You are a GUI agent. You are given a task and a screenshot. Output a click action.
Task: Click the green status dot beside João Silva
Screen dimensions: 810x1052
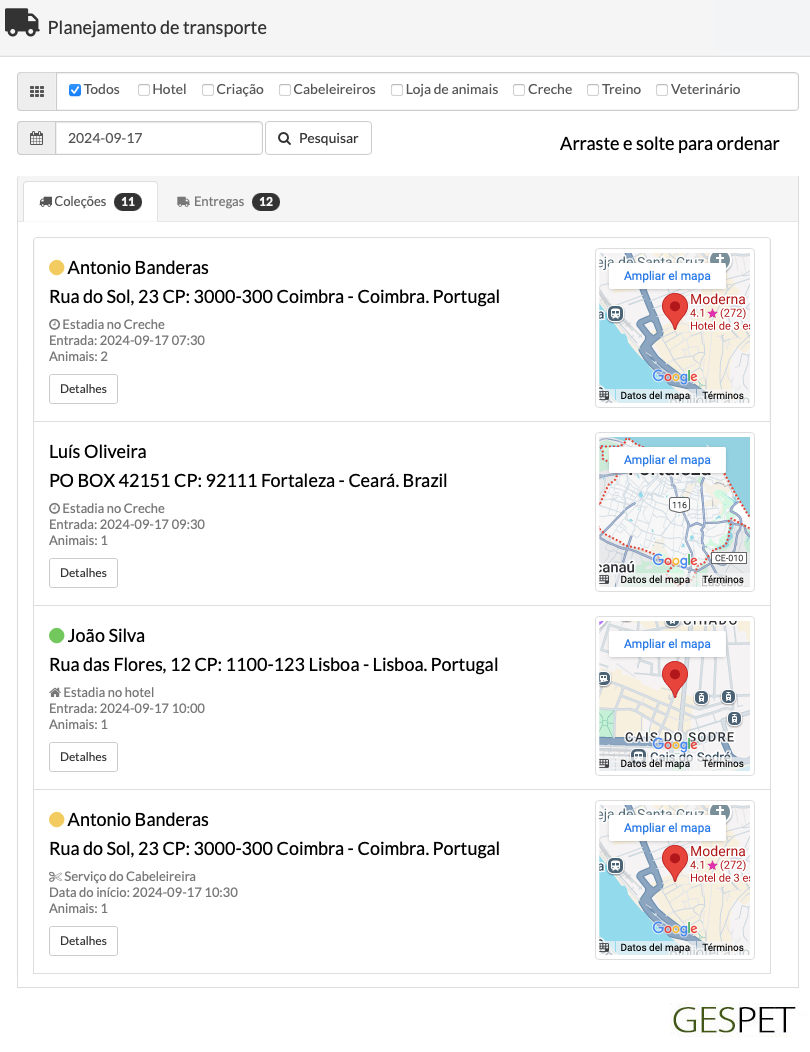(56, 635)
